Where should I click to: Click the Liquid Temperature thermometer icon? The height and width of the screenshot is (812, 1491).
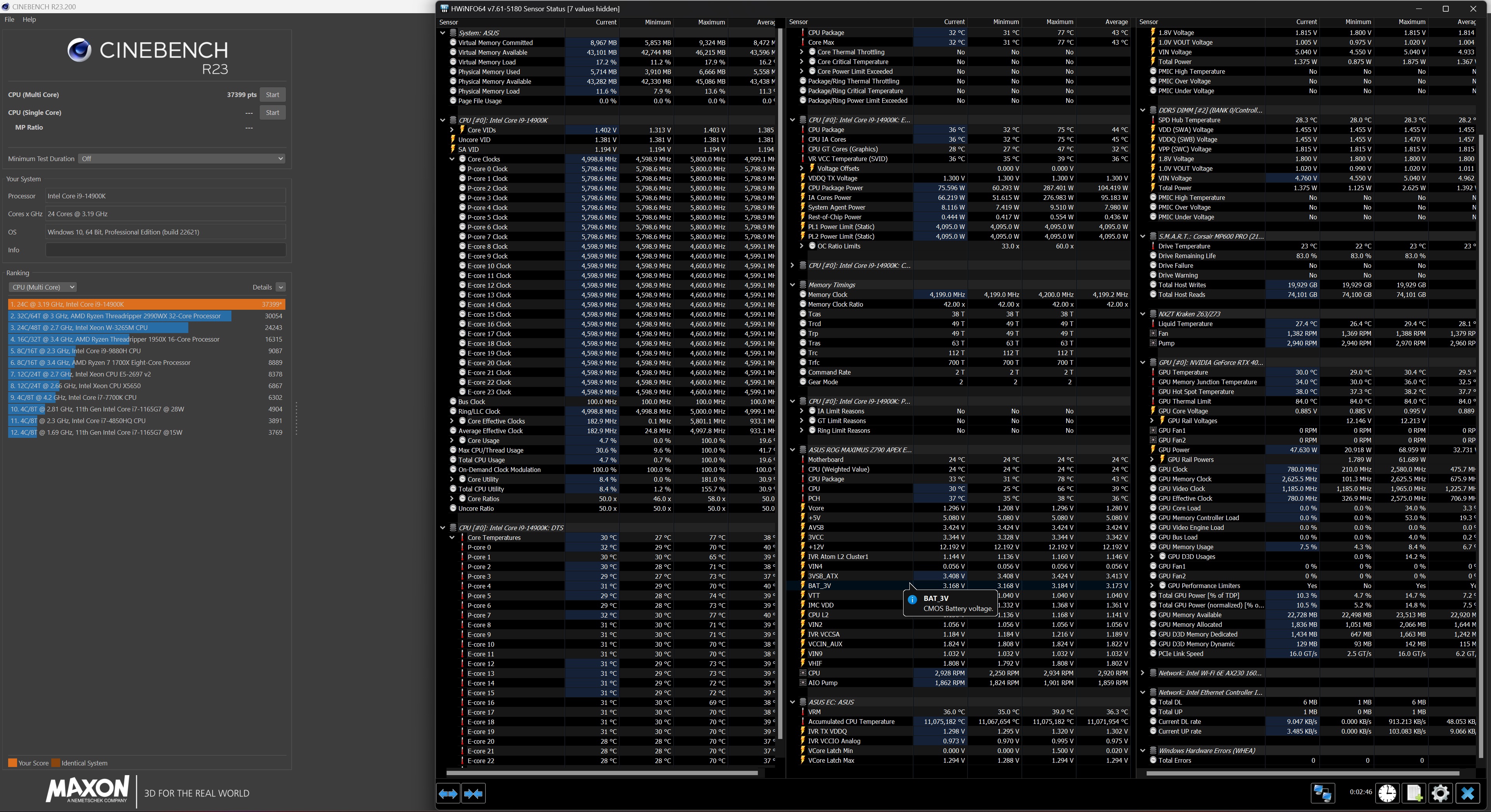1153,324
